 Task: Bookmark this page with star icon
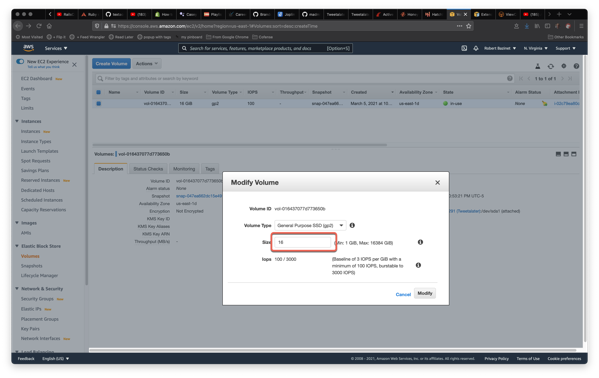(469, 26)
